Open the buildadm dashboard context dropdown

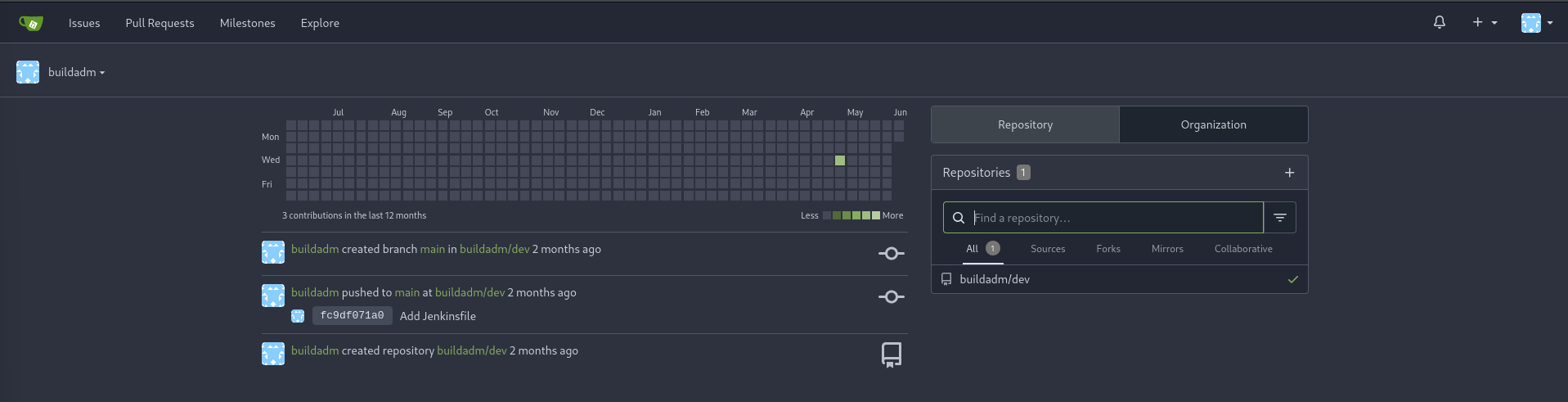(76, 72)
